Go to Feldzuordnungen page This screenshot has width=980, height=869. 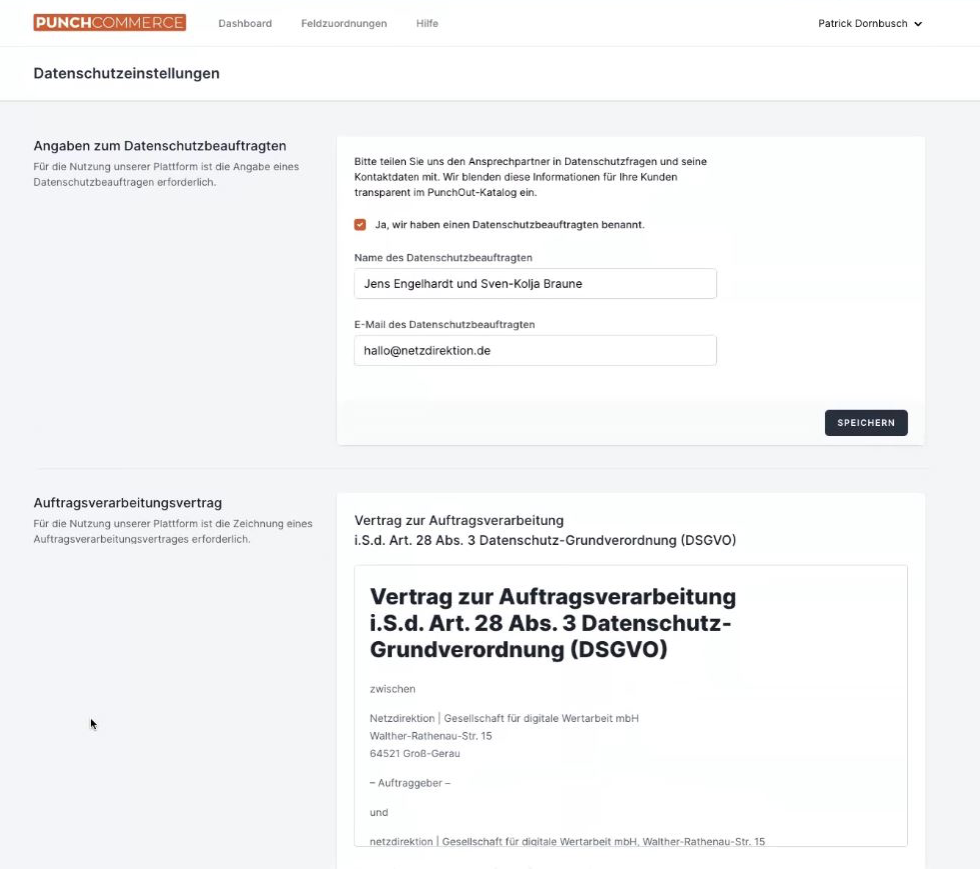click(x=344, y=23)
